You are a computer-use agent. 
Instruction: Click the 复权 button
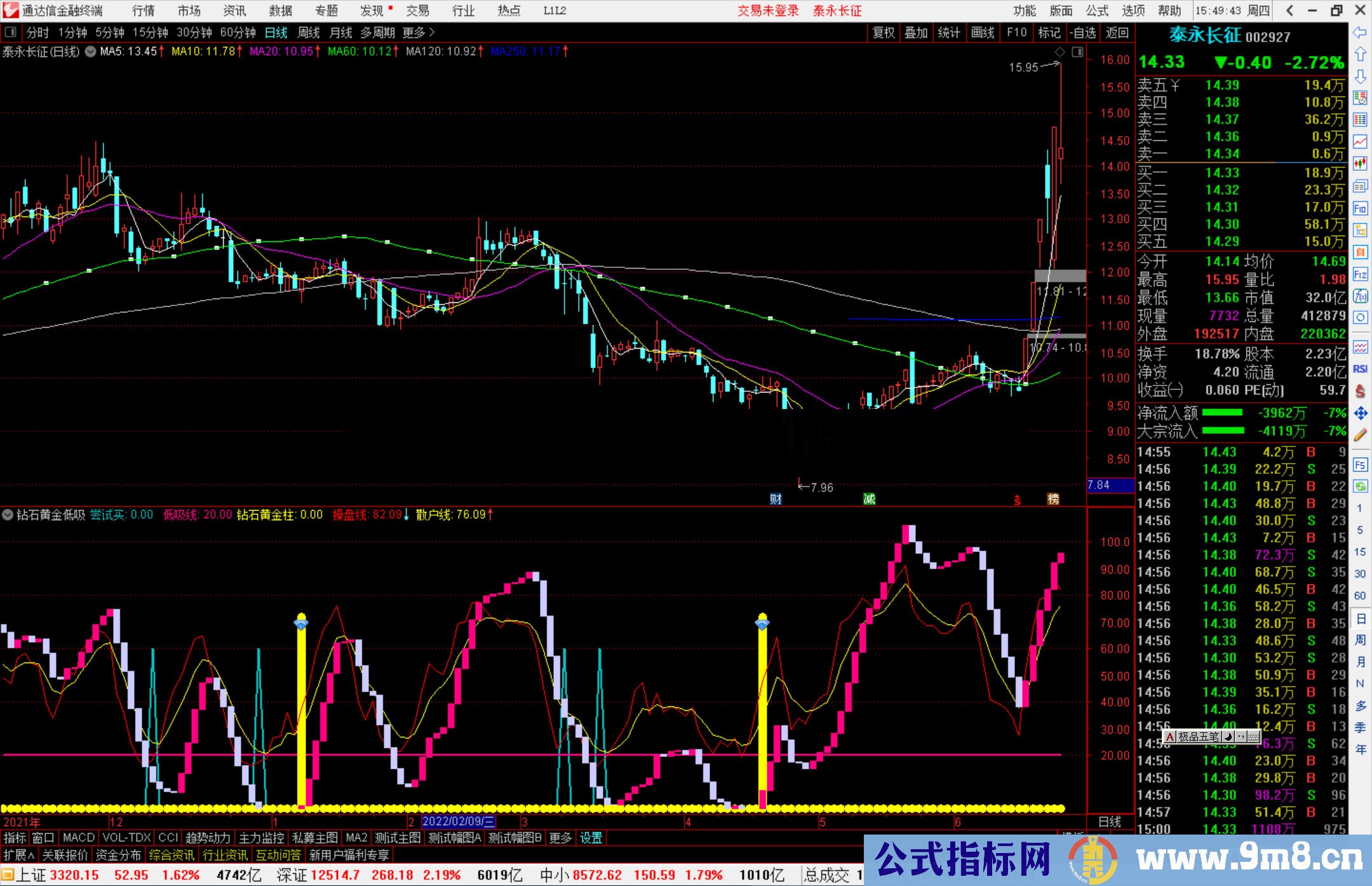pos(884,32)
